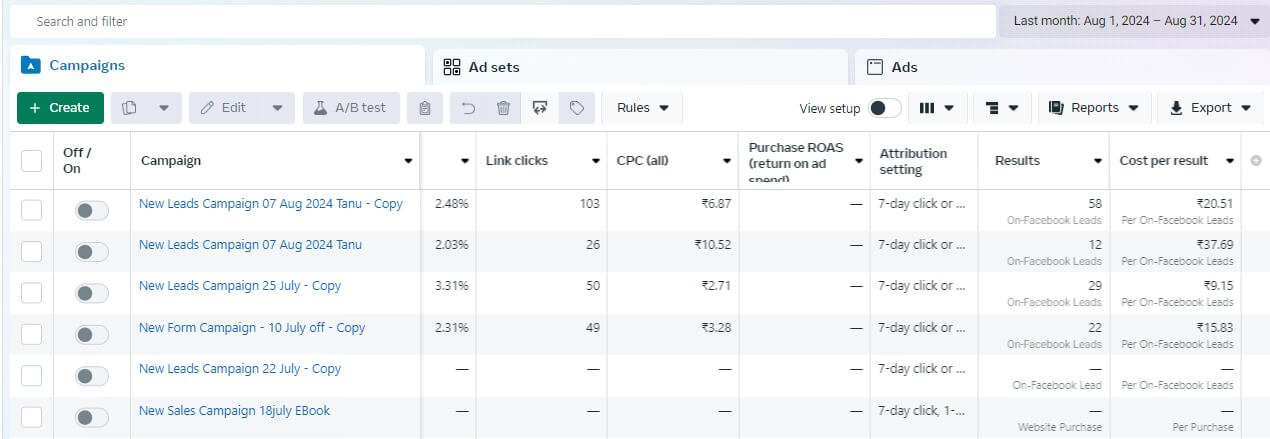The height and width of the screenshot is (439, 1270).
Task: Open the columns layout icon menu
Action: click(x=936, y=108)
